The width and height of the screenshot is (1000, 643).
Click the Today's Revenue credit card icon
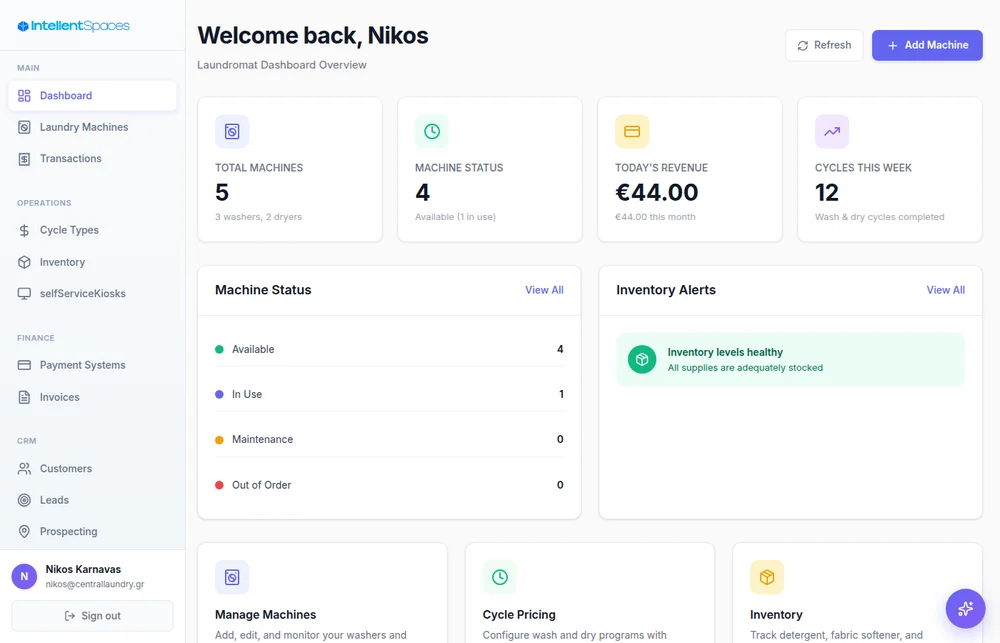[632, 131]
